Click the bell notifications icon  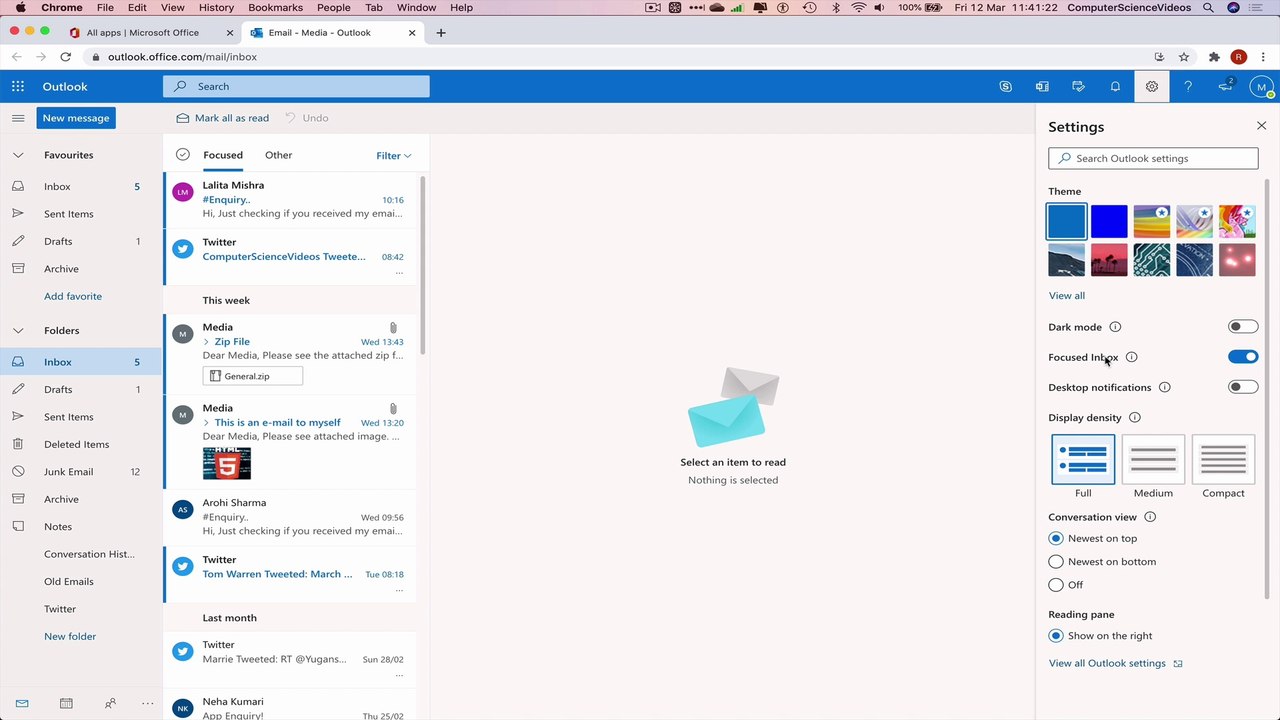(x=1115, y=87)
